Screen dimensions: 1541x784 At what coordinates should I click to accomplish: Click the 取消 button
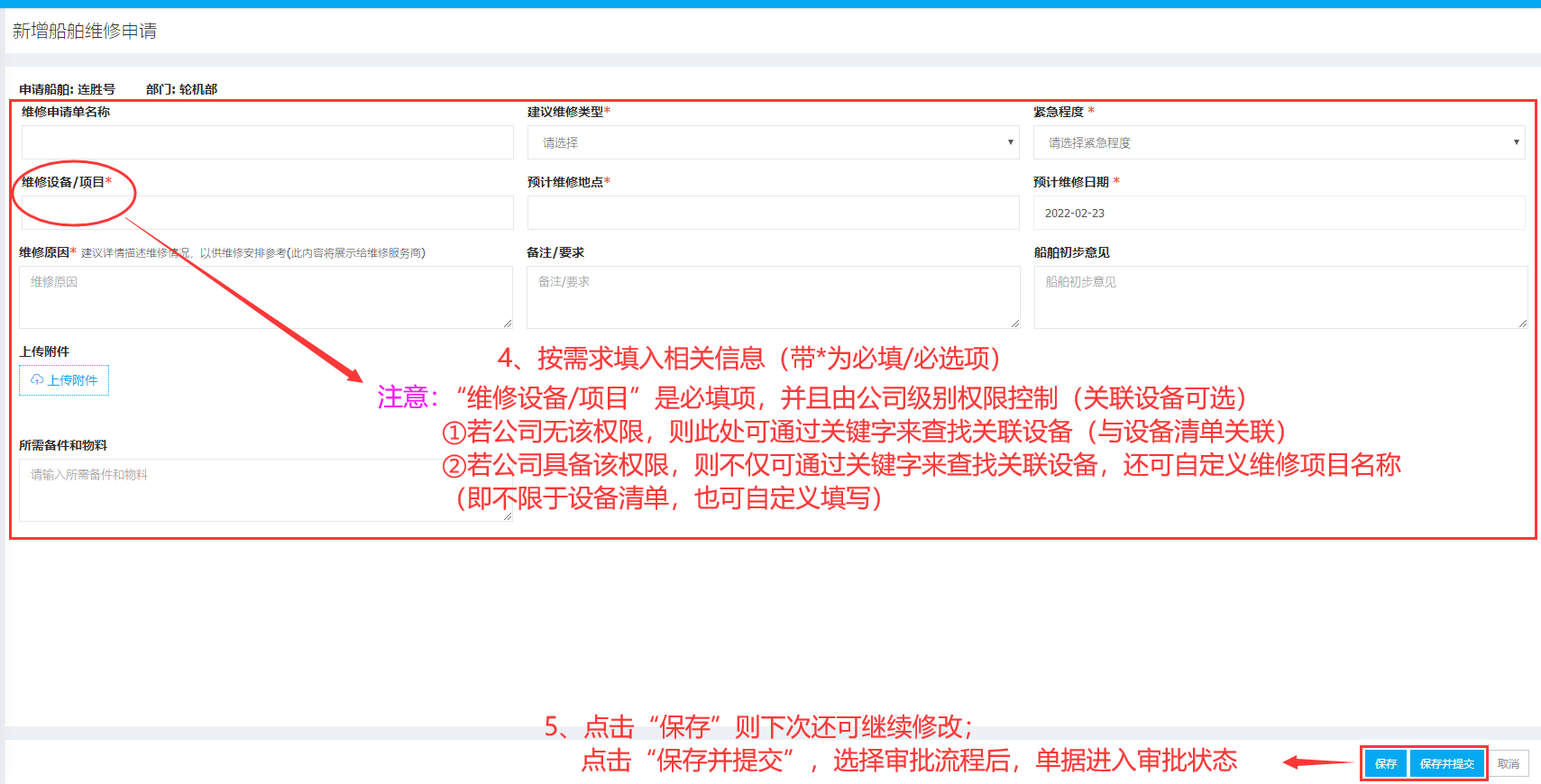(1509, 763)
